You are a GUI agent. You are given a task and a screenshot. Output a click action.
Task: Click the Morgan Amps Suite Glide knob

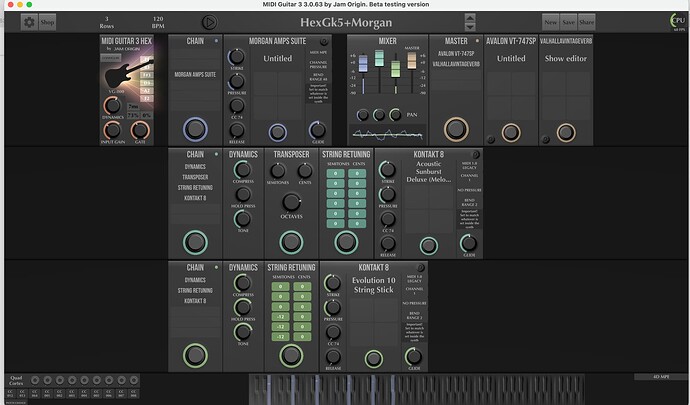coord(318,130)
